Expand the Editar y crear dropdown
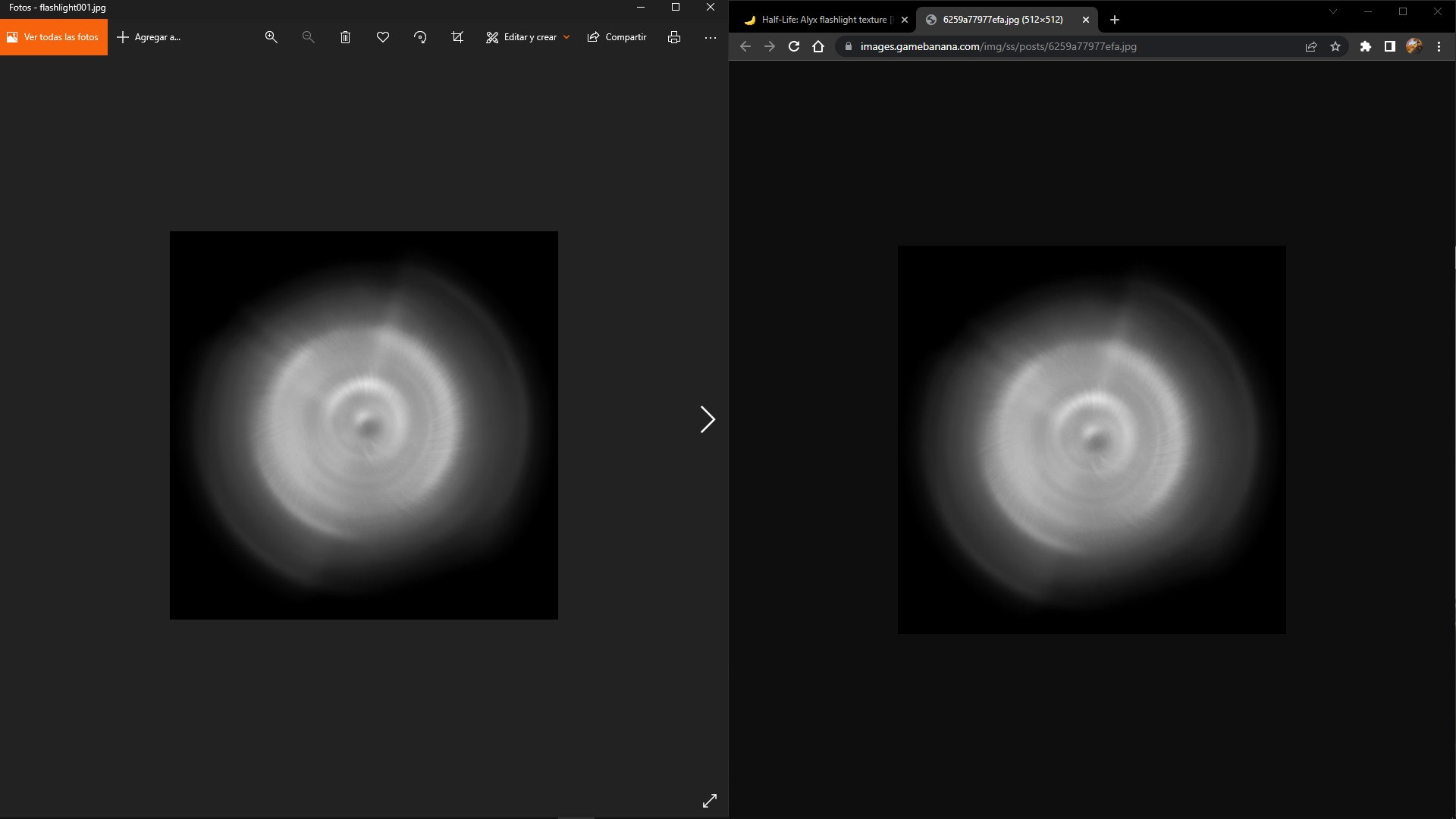1456x819 pixels. (566, 36)
